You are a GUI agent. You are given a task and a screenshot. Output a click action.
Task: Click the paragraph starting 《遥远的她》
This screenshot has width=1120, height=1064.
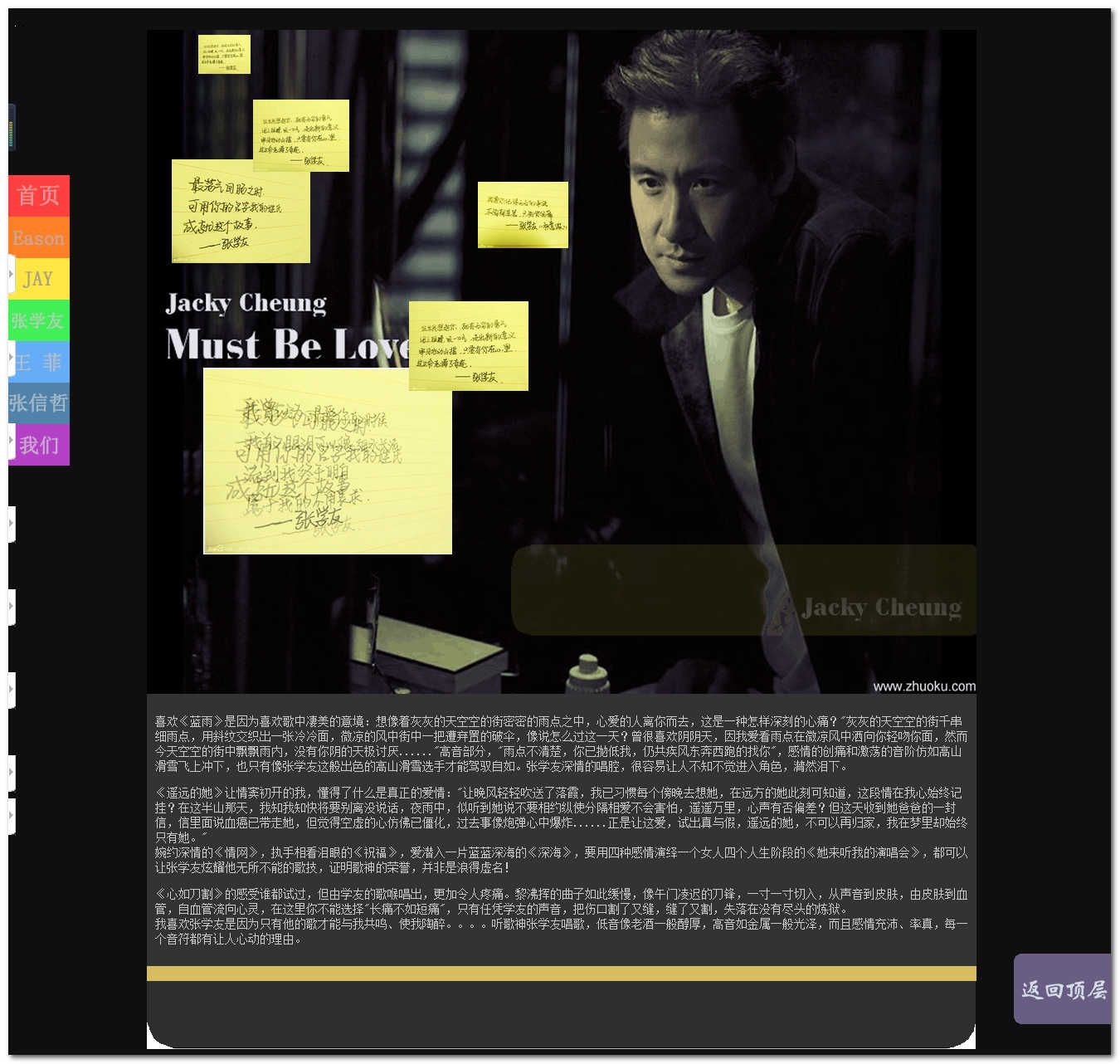(x=562, y=815)
